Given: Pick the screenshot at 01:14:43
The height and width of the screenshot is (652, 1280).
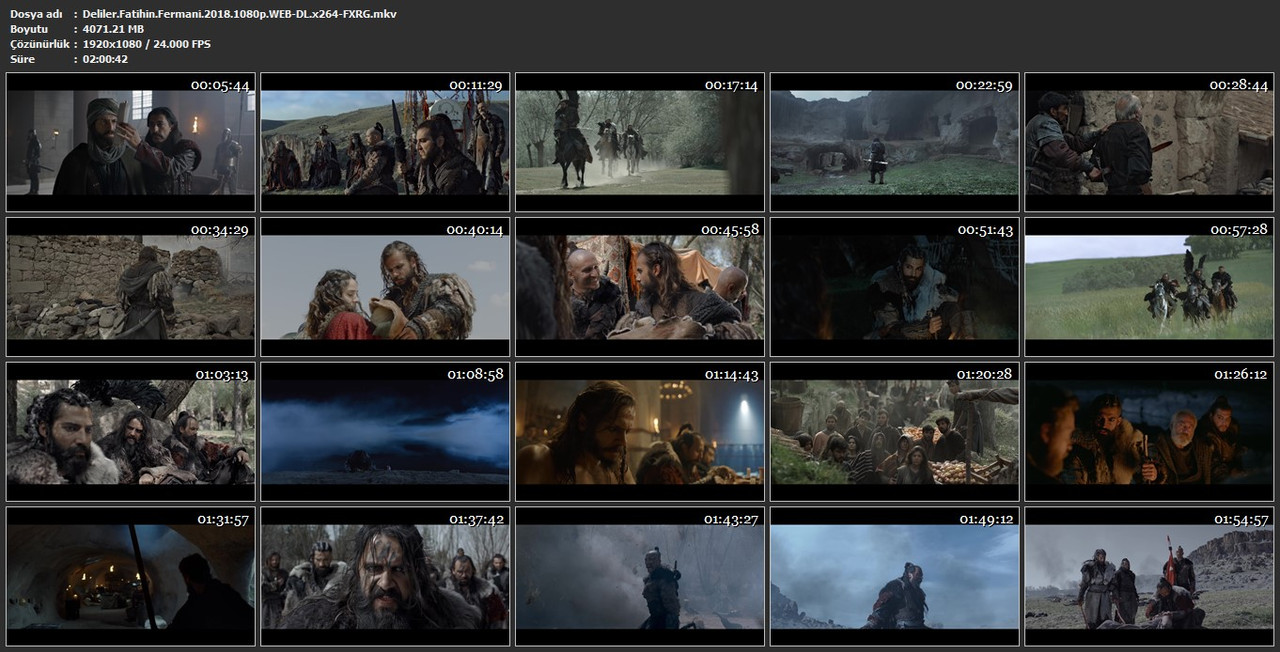Looking at the screenshot, I should (640, 432).
